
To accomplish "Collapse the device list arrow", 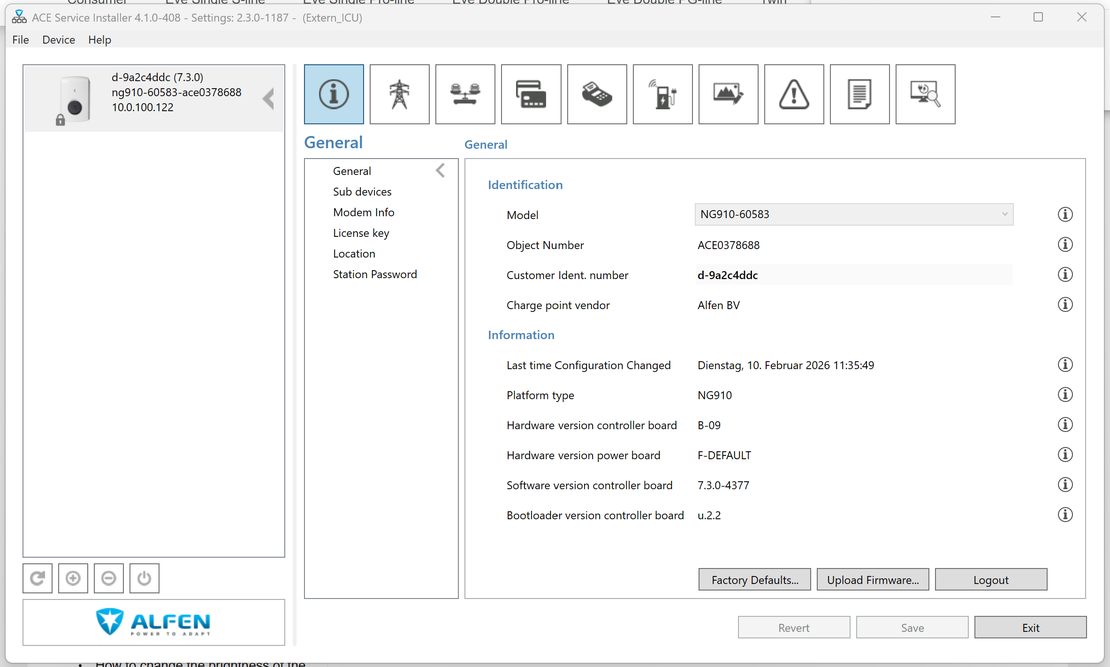I will pyautogui.click(x=268, y=98).
